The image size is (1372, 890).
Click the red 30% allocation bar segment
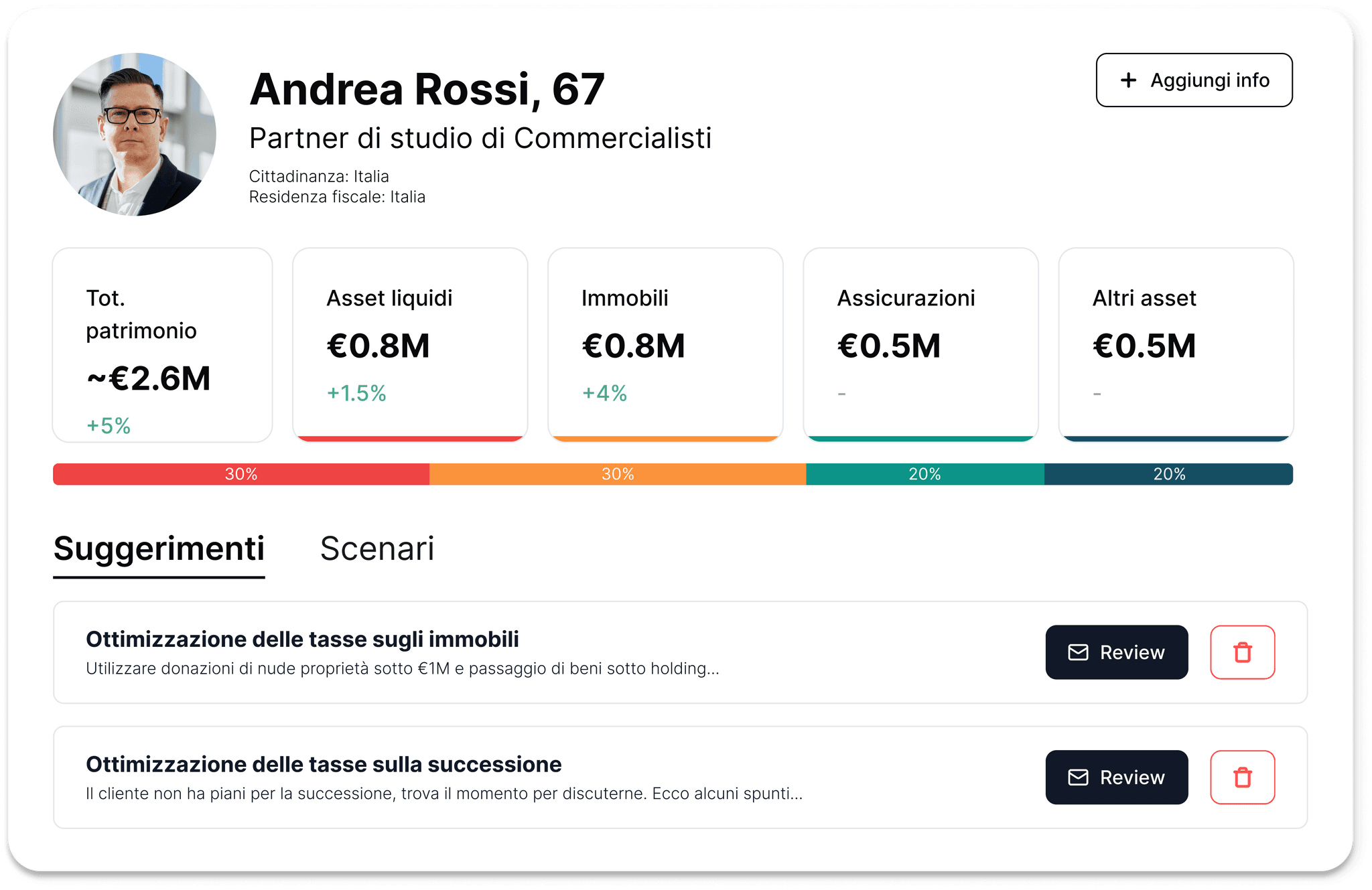tap(241, 474)
